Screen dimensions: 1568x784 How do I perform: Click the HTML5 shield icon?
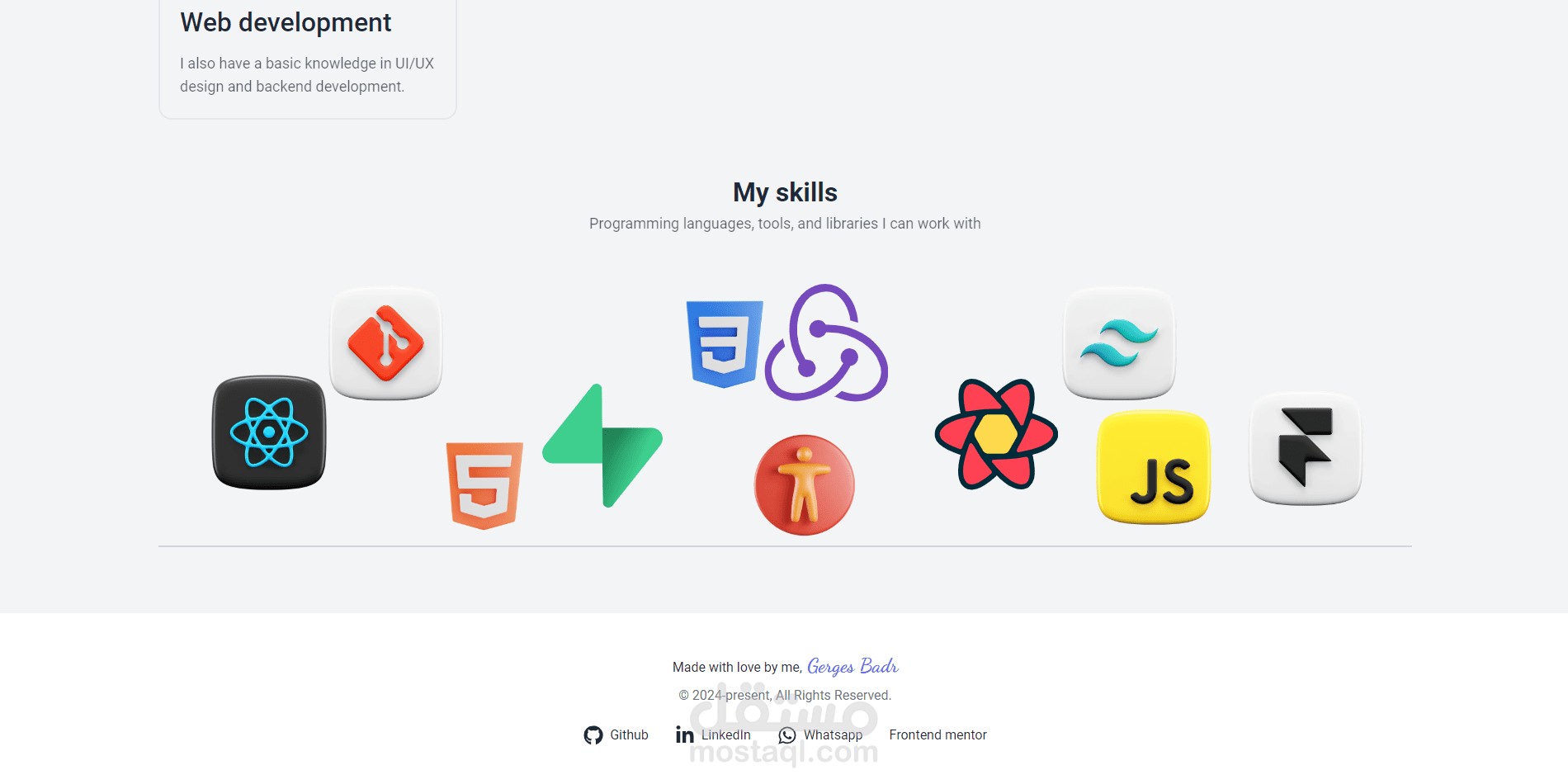click(x=484, y=486)
